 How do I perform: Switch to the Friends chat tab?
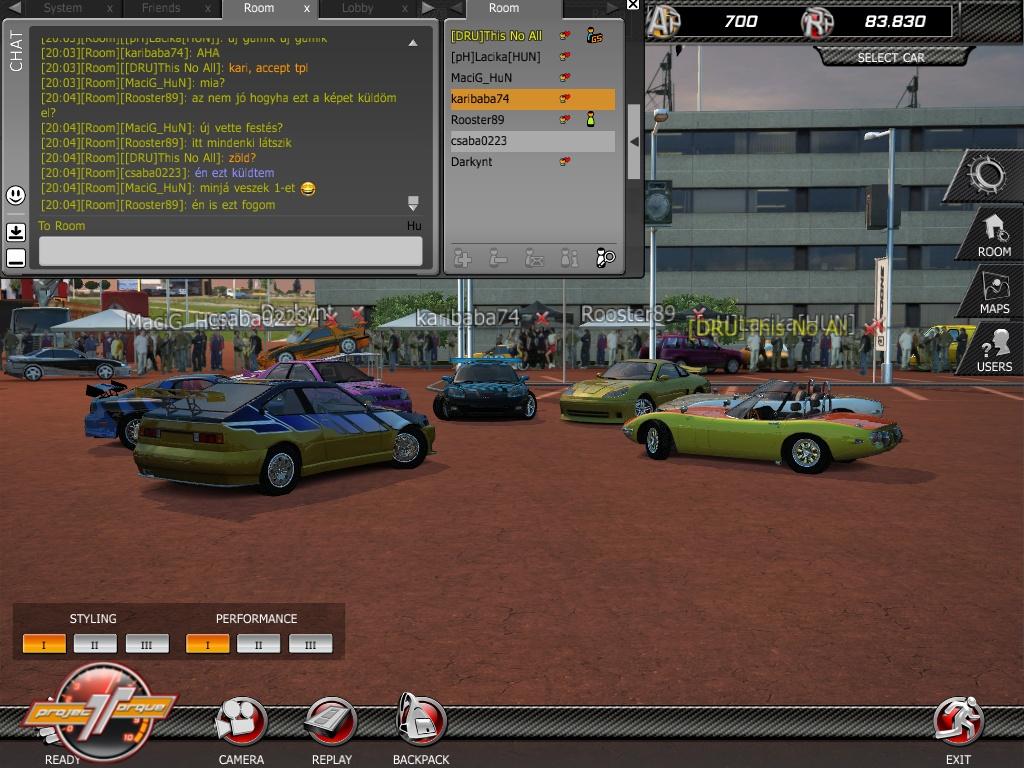pos(161,8)
